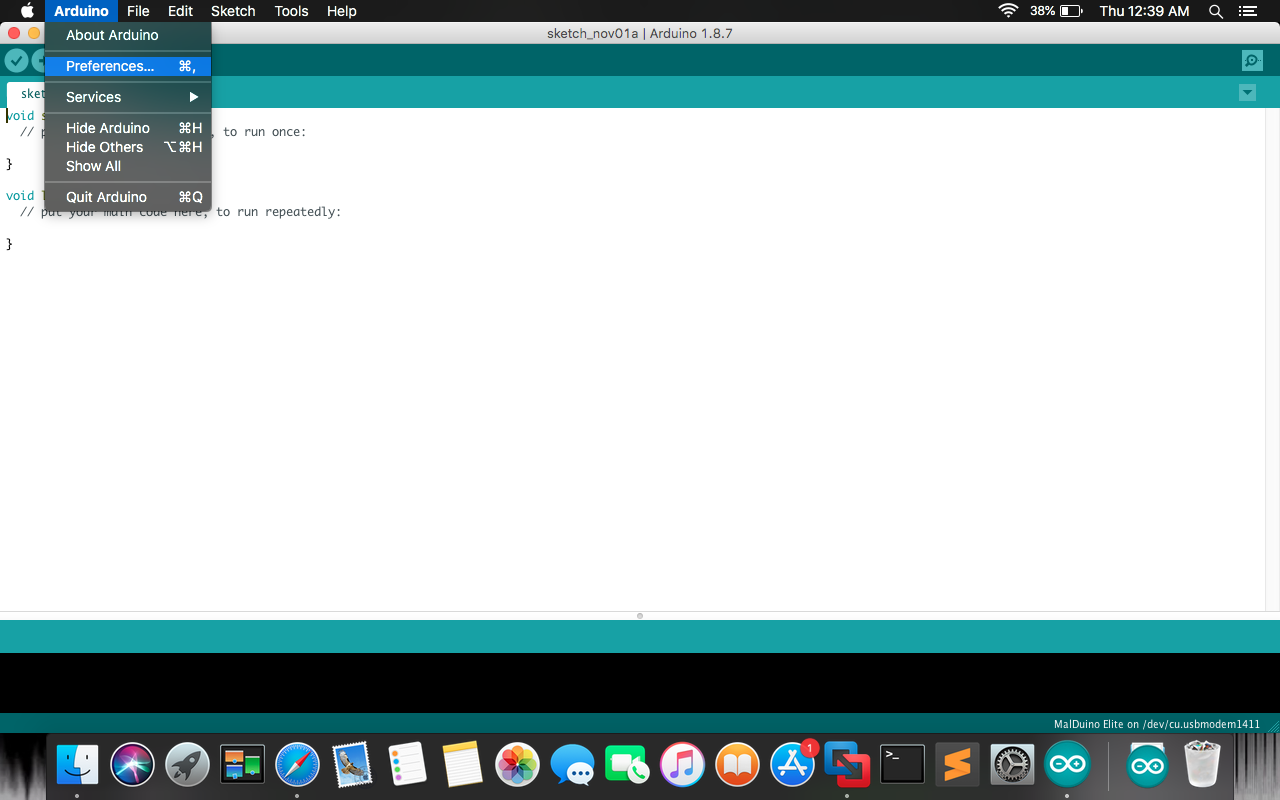
Task: Open the sketch tab dropdown arrow
Action: point(1246,92)
